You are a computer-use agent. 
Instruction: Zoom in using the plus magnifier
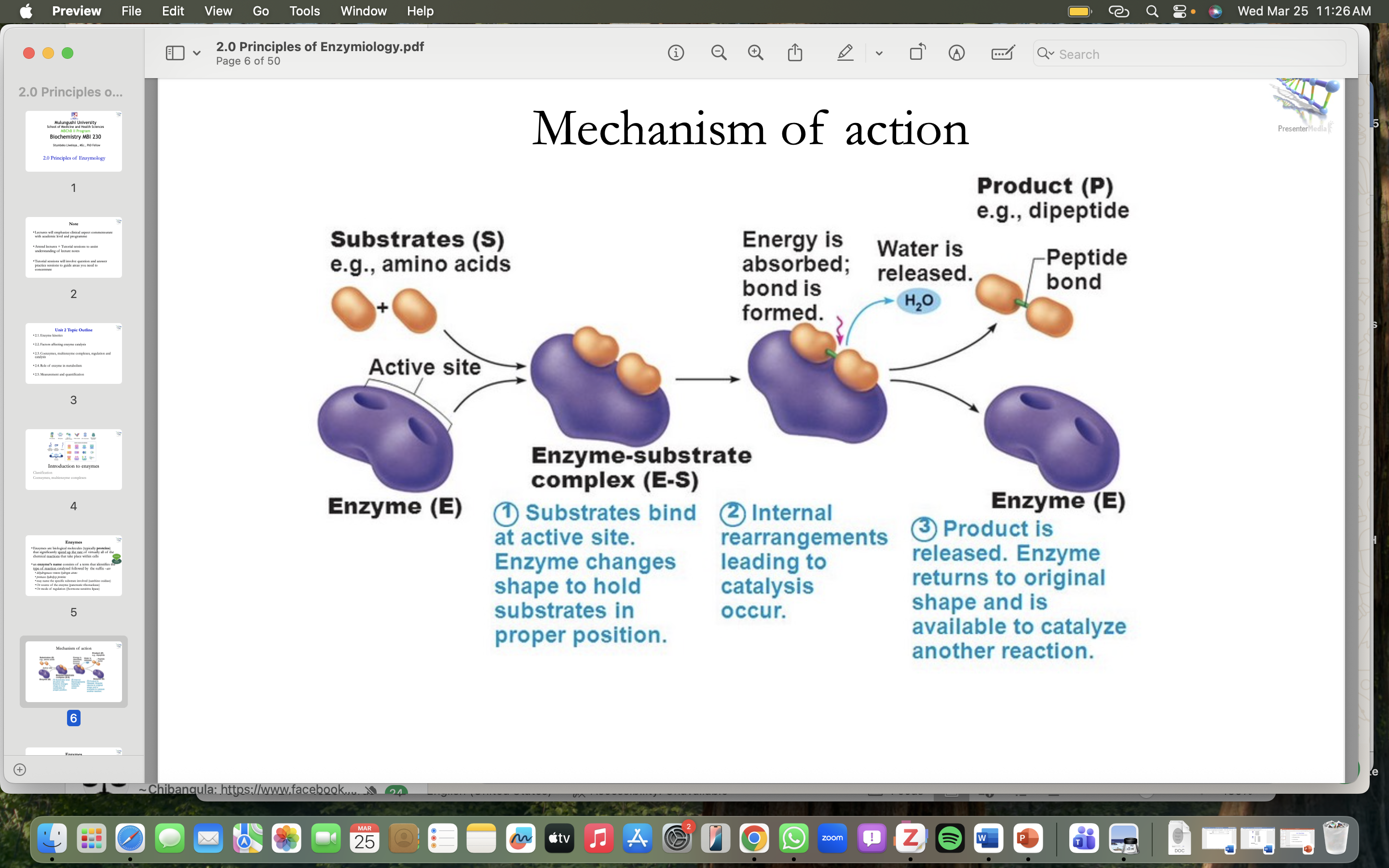tap(755, 54)
